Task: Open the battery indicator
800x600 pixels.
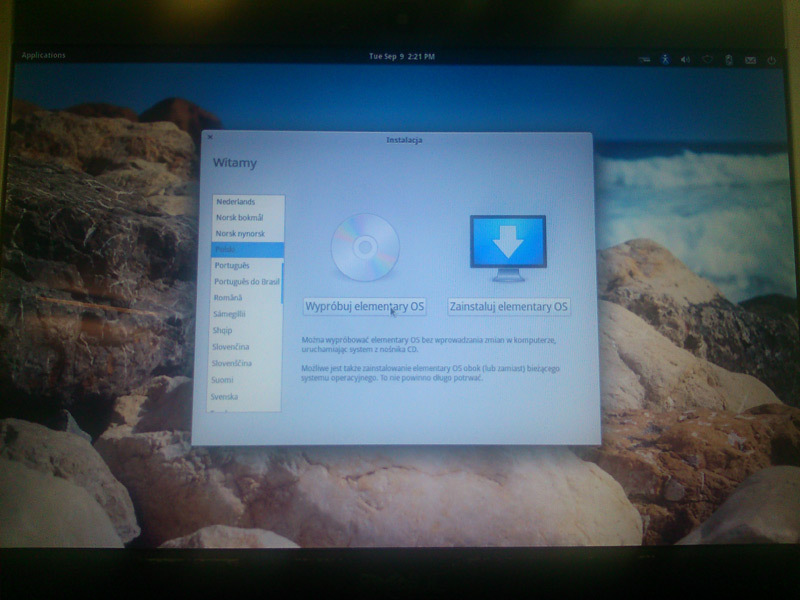Action: click(729, 60)
